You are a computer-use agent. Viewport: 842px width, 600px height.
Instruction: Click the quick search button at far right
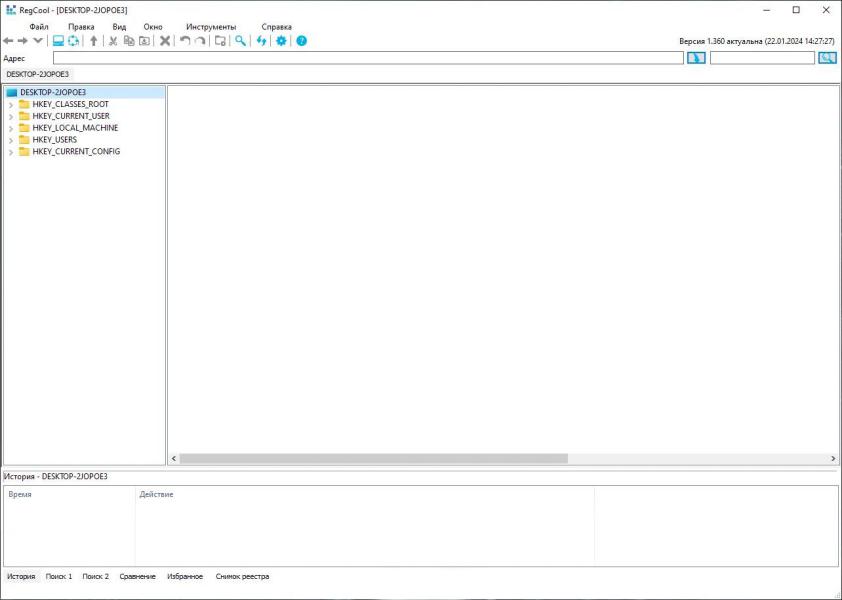point(828,58)
